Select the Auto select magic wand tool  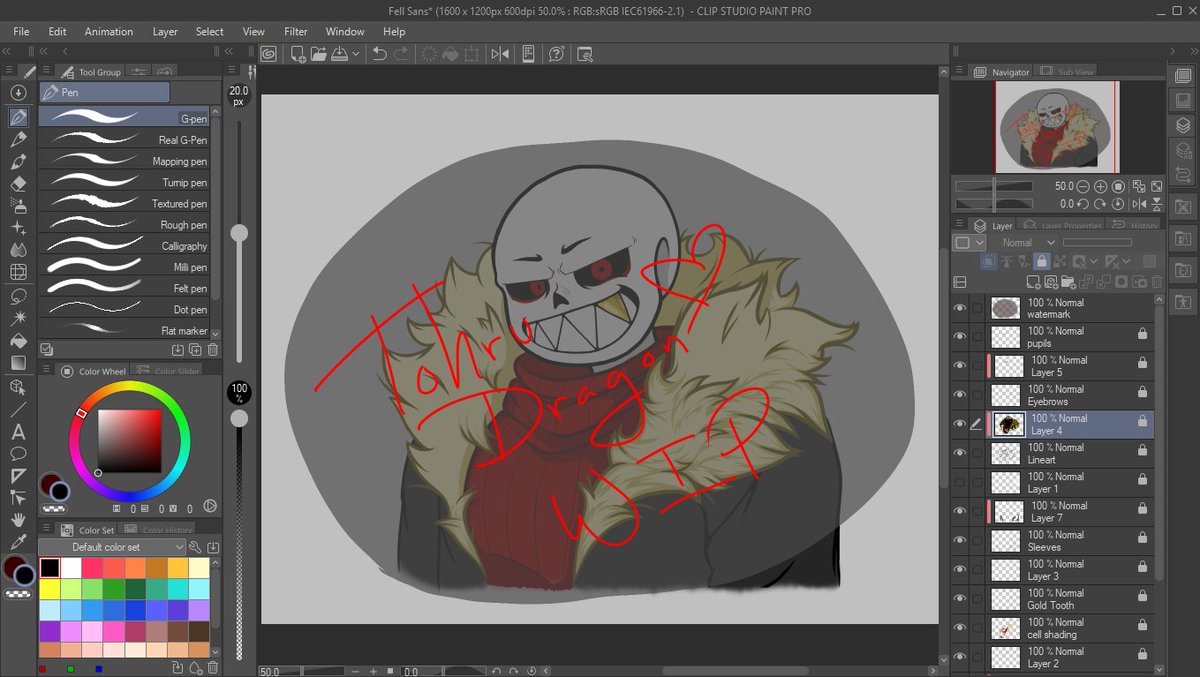18,317
